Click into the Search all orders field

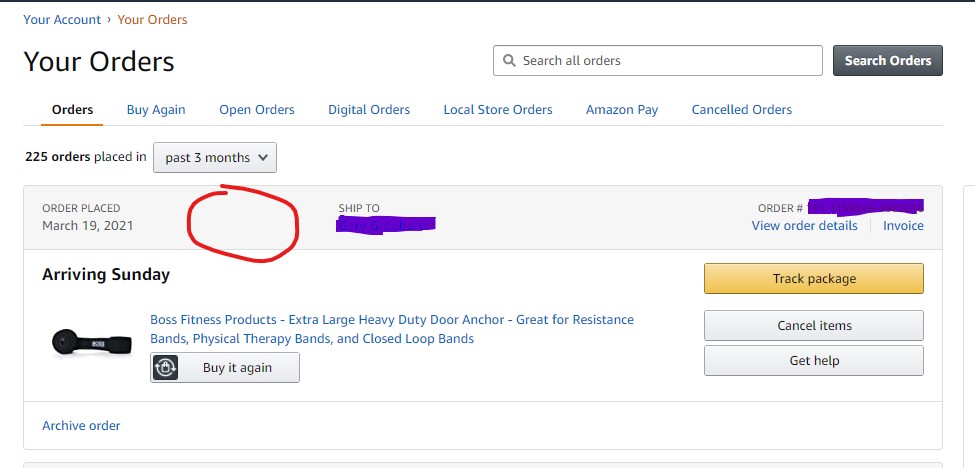coord(658,61)
